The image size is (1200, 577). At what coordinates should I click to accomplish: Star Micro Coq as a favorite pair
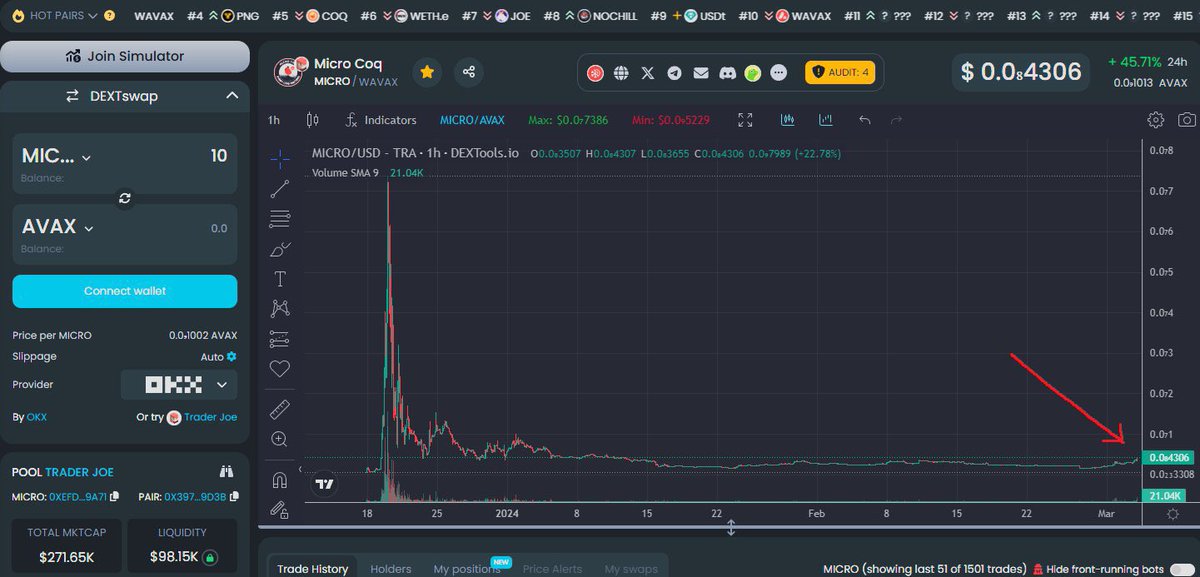(x=428, y=71)
